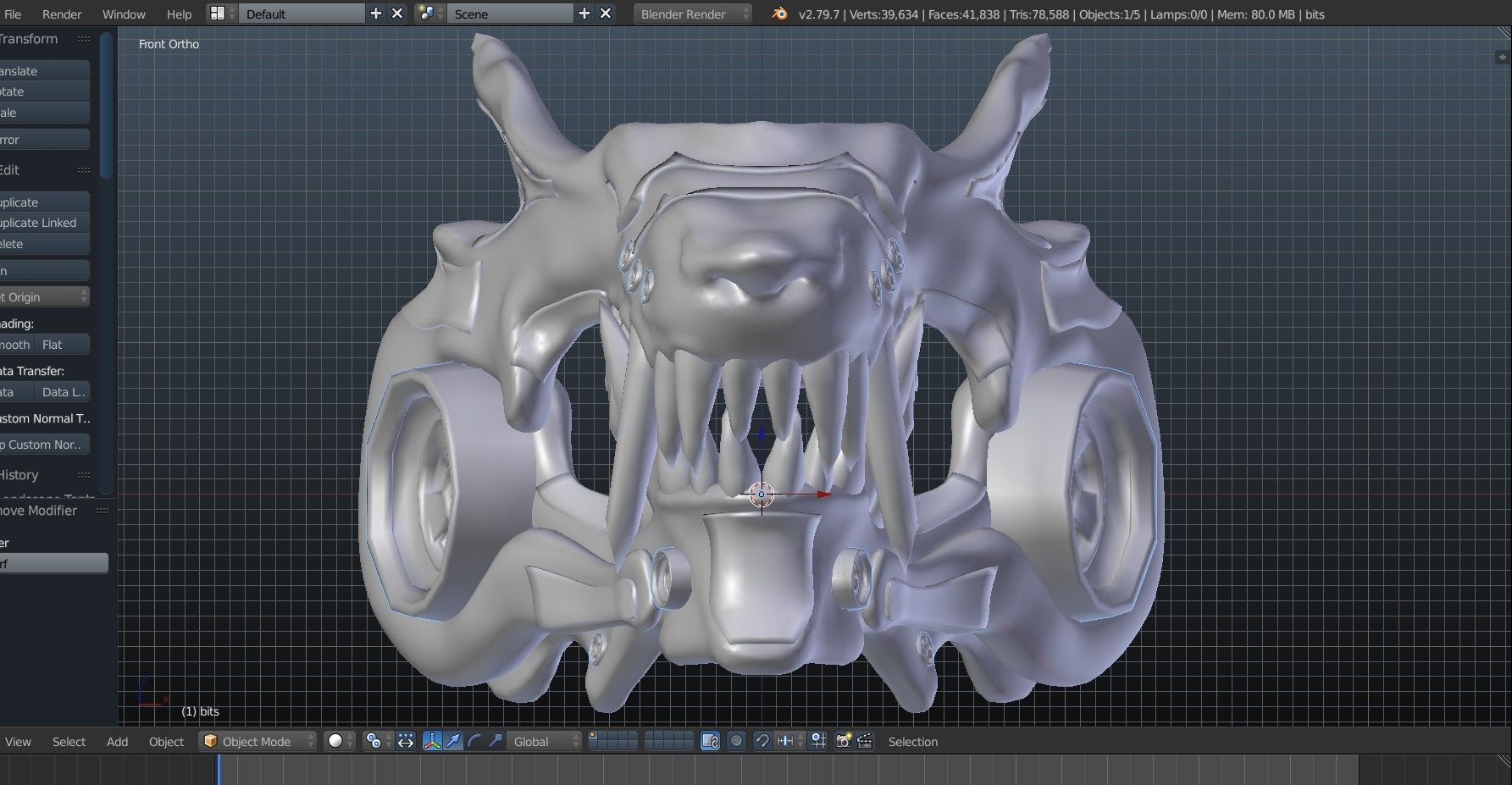Viewport: 1512px width, 785px height.
Task: Click the Blender logo icon in the info header
Action: [779, 14]
